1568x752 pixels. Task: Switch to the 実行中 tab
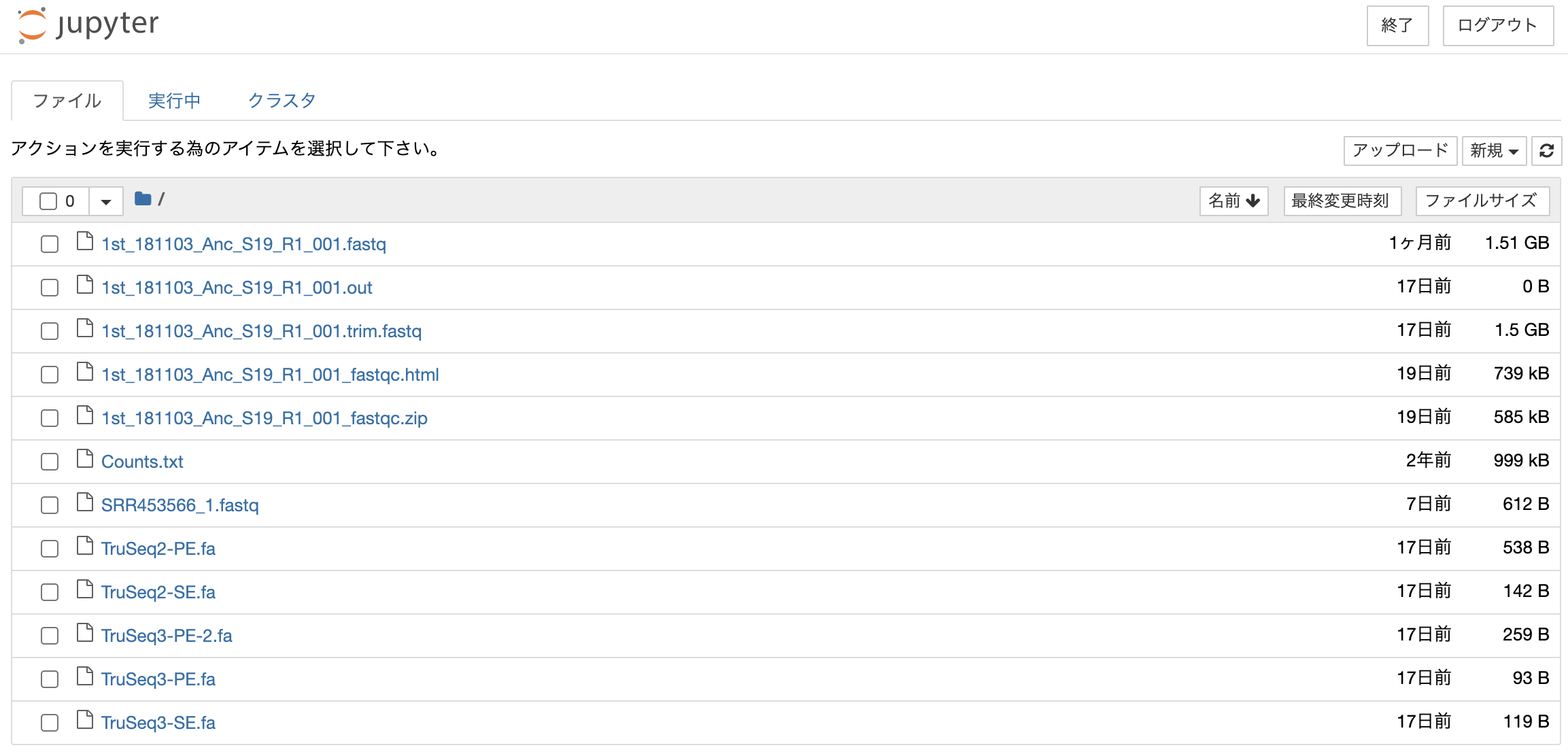(x=174, y=101)
